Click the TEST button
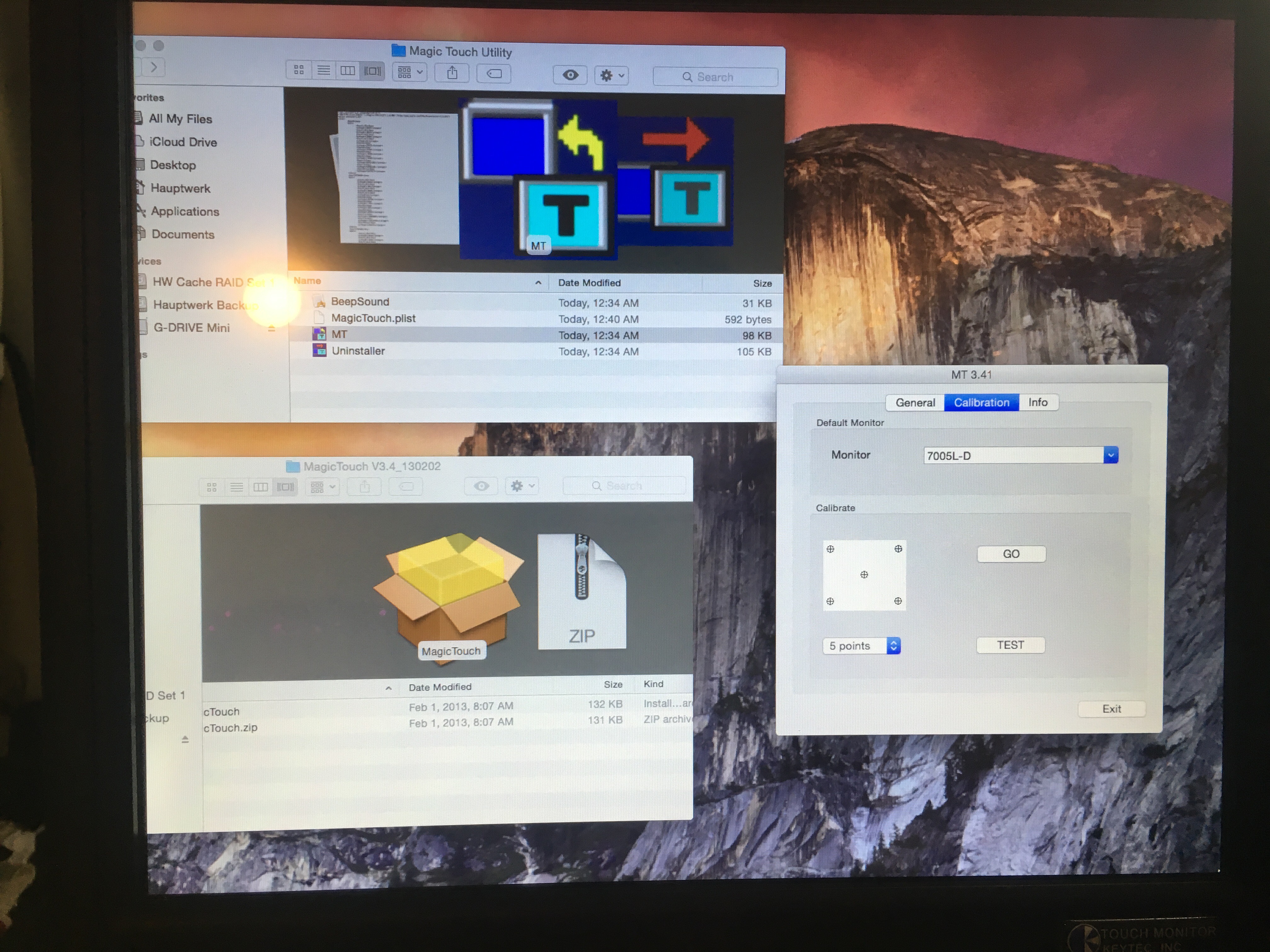Screen dimensions: 1270x952 click(1010, 645)
